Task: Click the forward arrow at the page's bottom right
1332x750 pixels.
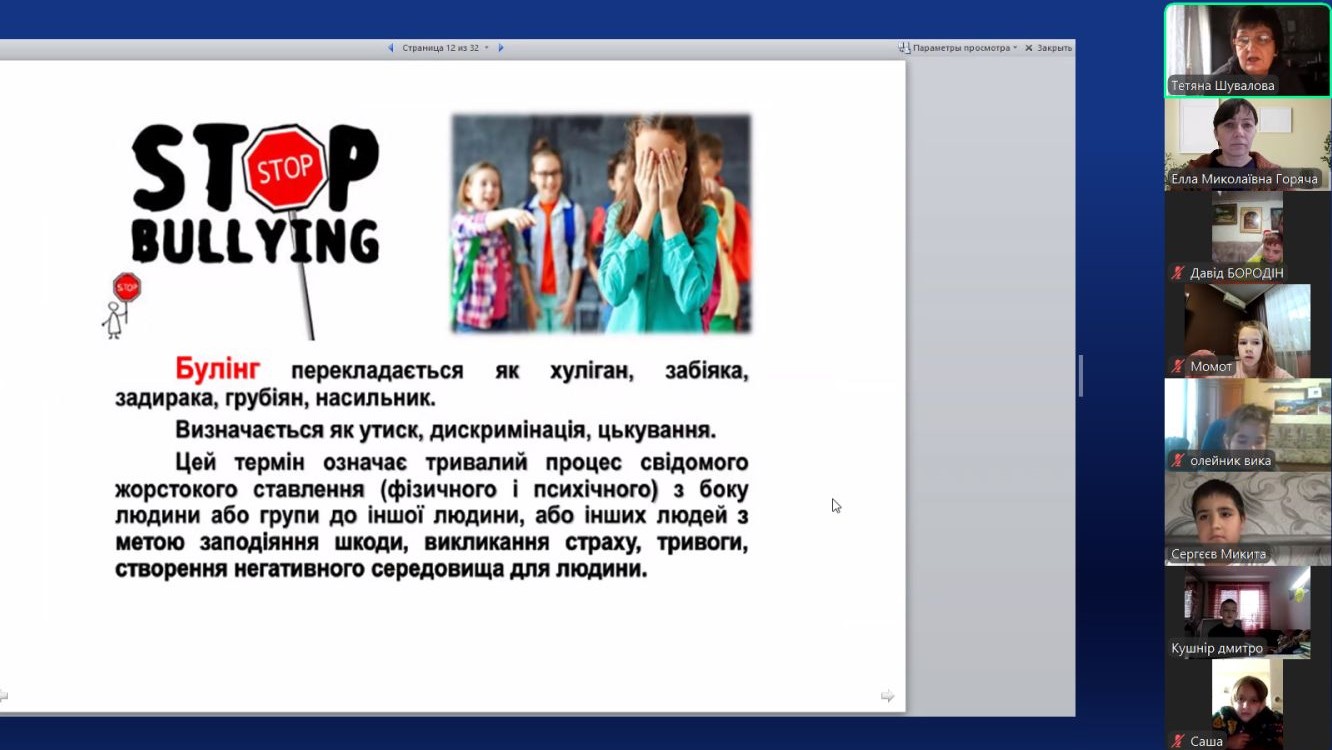Action: (887, 696)
